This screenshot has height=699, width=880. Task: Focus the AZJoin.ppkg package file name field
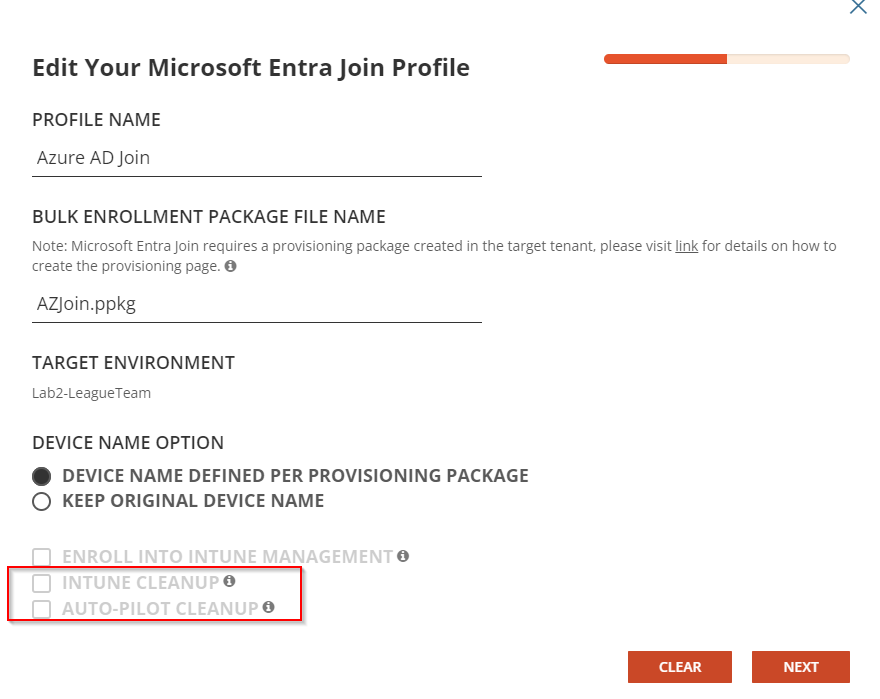(x=257, y=304)
